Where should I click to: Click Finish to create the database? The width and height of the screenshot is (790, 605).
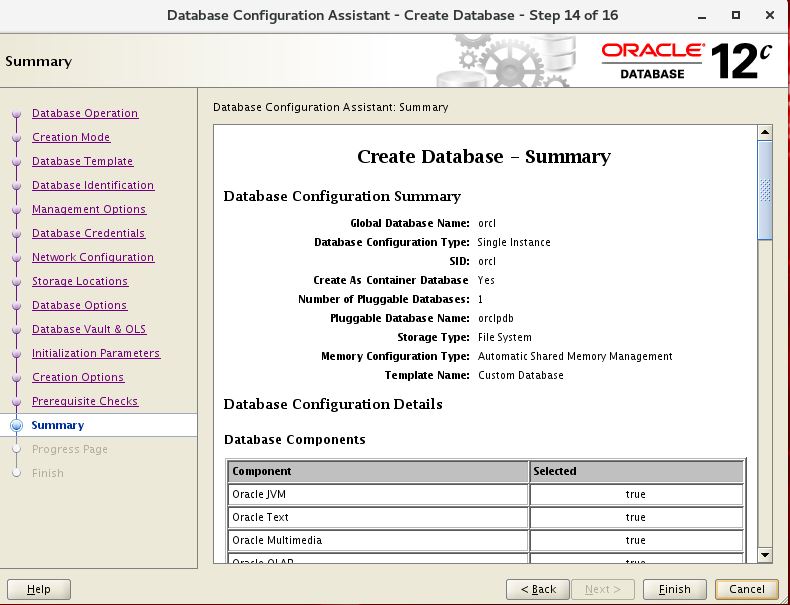tap(675, 589)
